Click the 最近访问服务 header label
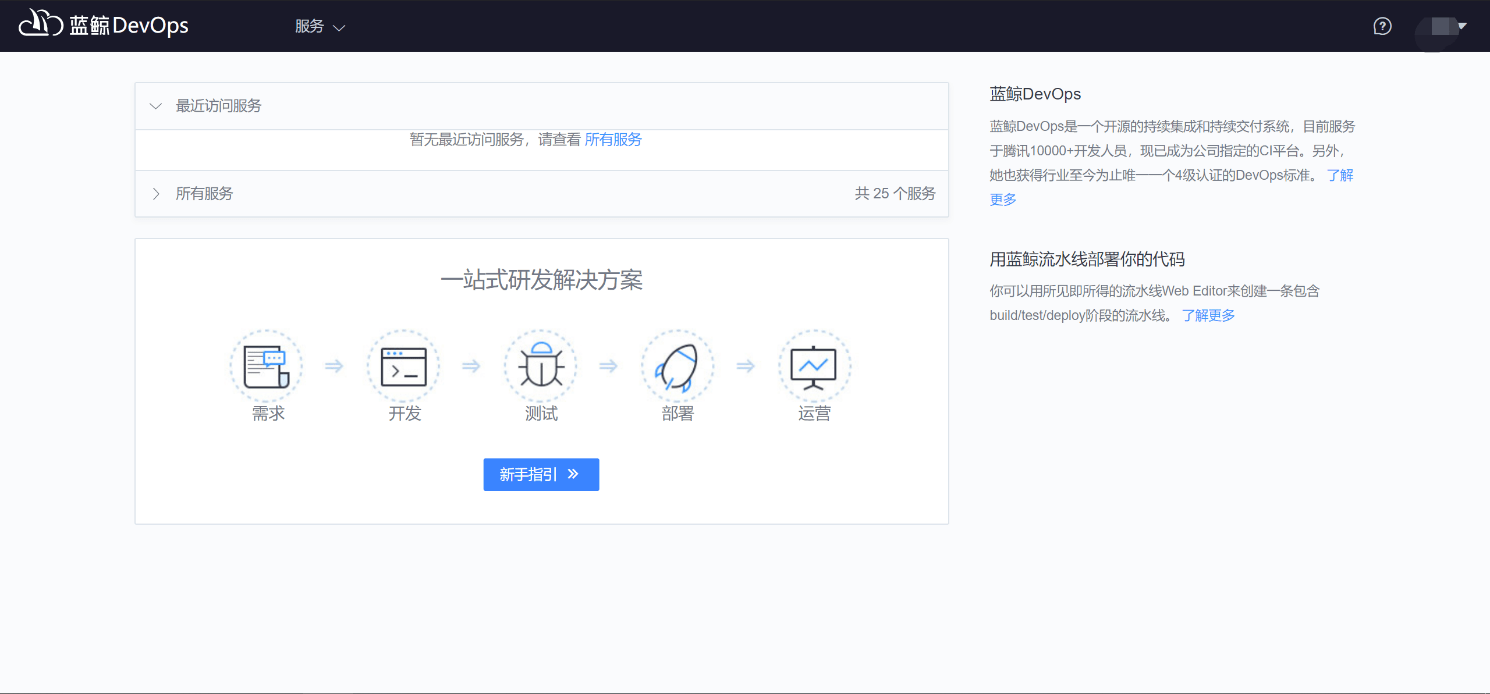Screen dimensions: 1490x694 click(x=219, y=106)
